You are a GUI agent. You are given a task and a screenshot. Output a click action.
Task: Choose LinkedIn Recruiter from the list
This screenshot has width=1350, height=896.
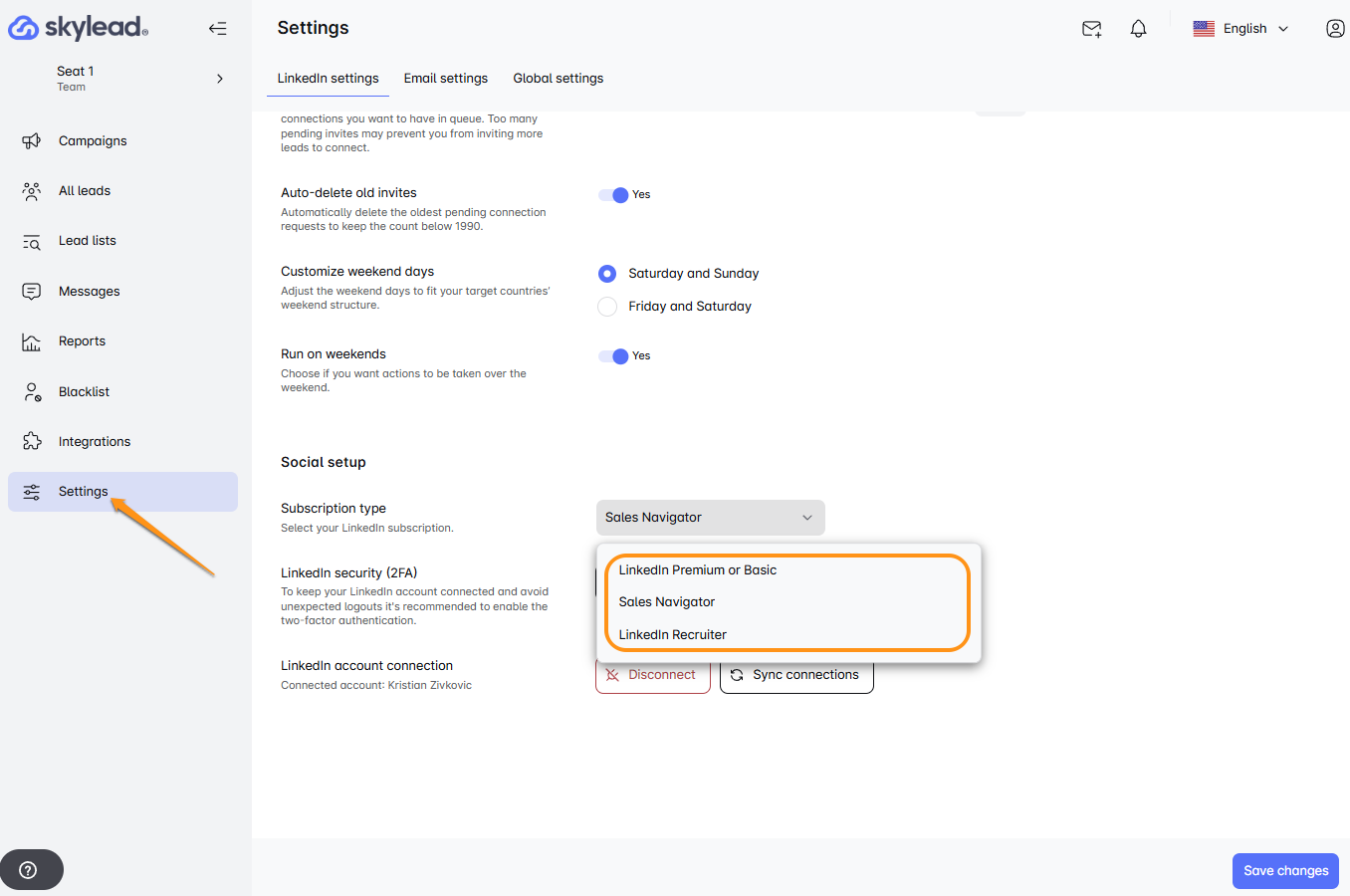[672, 635]
